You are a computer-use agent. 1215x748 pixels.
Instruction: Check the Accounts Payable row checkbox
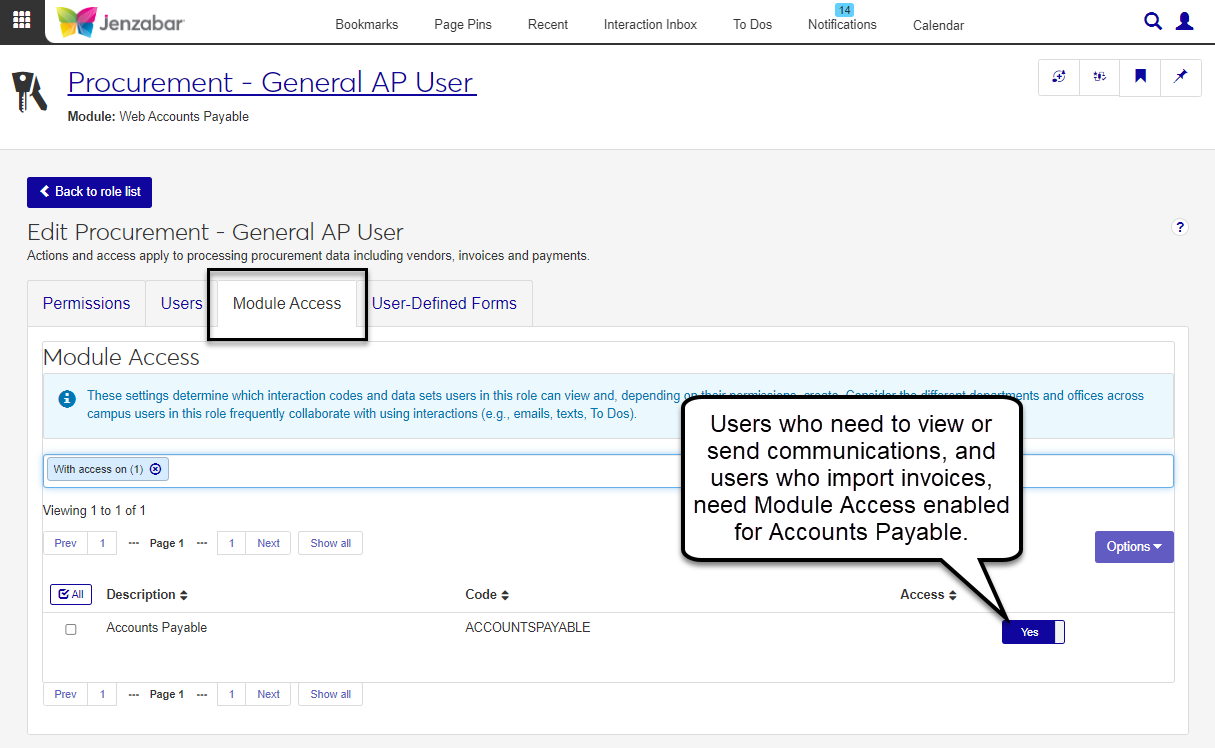pos(71,629)
